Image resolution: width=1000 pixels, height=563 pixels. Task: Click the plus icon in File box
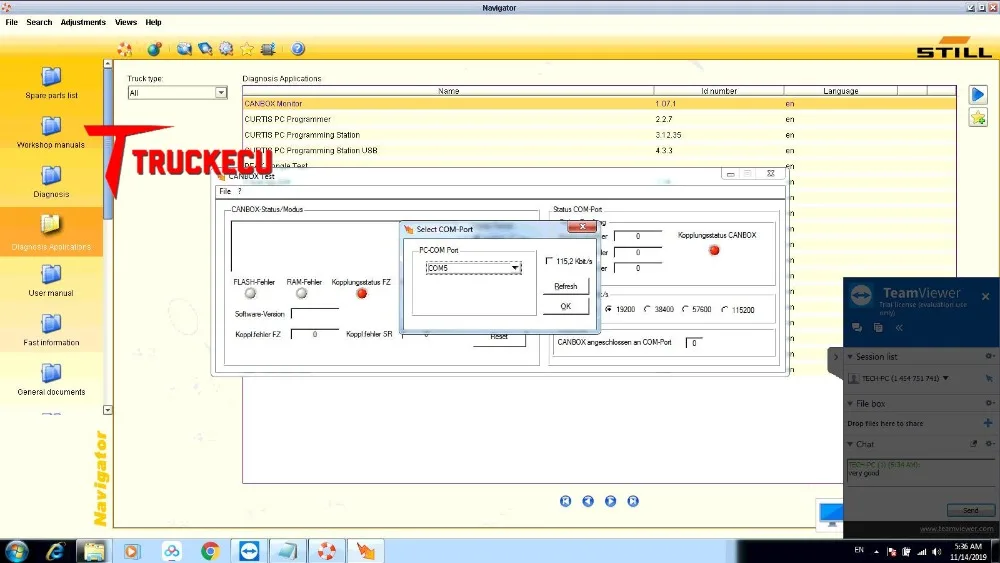pyautogui.click(x=988, y=423)
